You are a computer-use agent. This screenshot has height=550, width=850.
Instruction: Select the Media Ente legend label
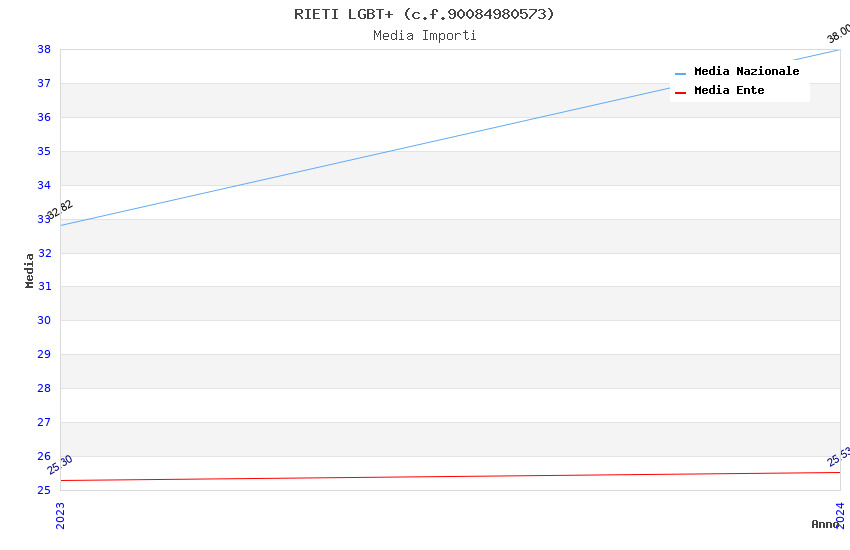pos(729,90)
